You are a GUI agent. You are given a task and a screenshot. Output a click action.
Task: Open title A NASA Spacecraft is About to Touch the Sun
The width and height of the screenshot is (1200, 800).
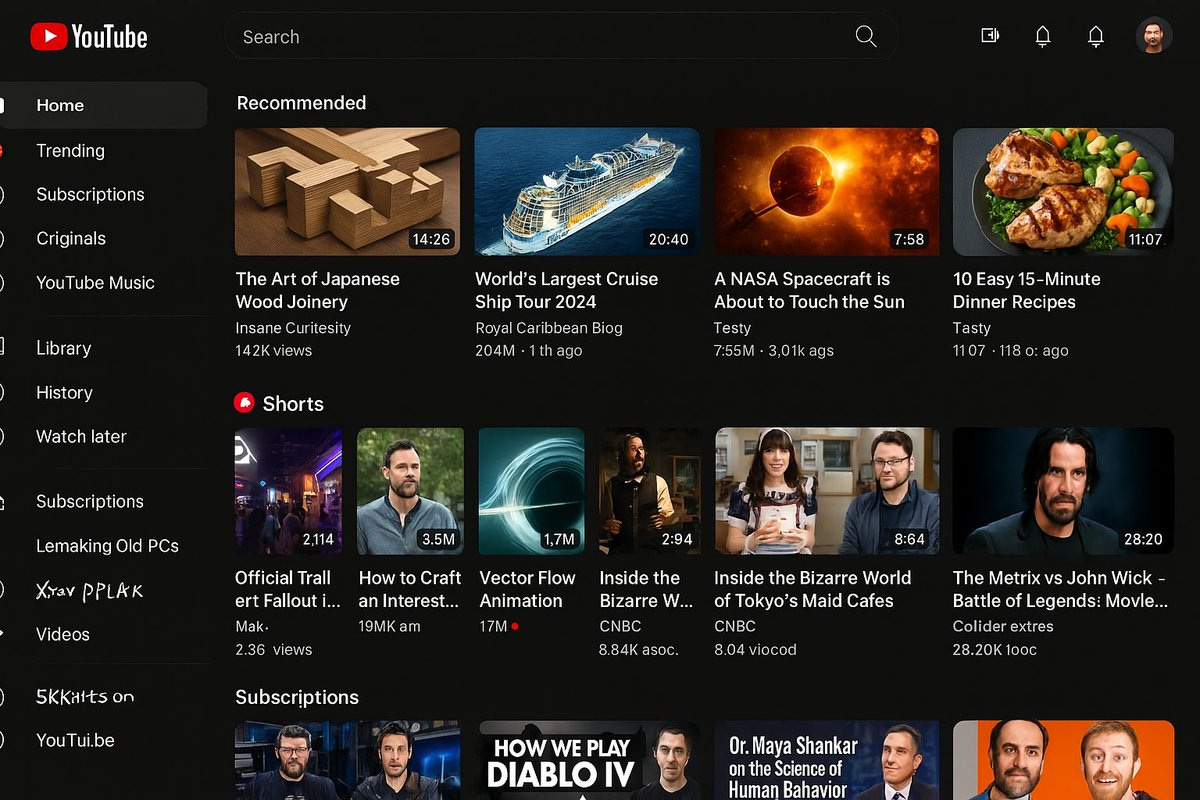809,290
